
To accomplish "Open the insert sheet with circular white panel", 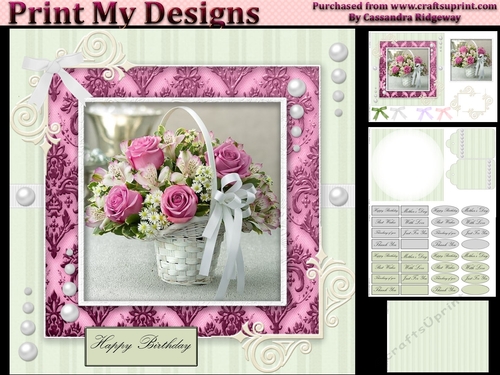I will point(407,165).
